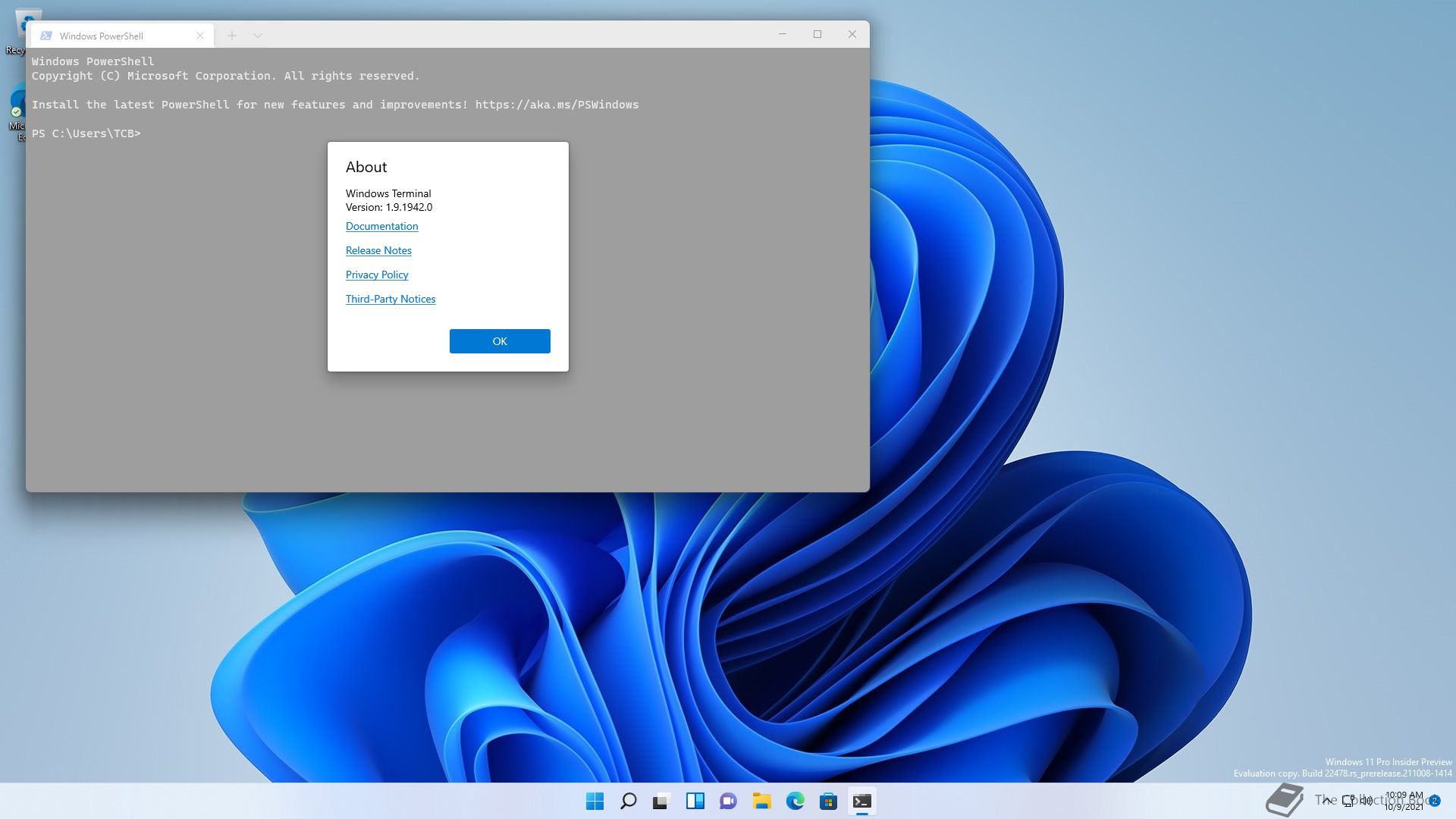Image resolution: width=1456 pixels, height=819 pixels.
Task: Open the Windows Start menu
Action: pos(595,801)
